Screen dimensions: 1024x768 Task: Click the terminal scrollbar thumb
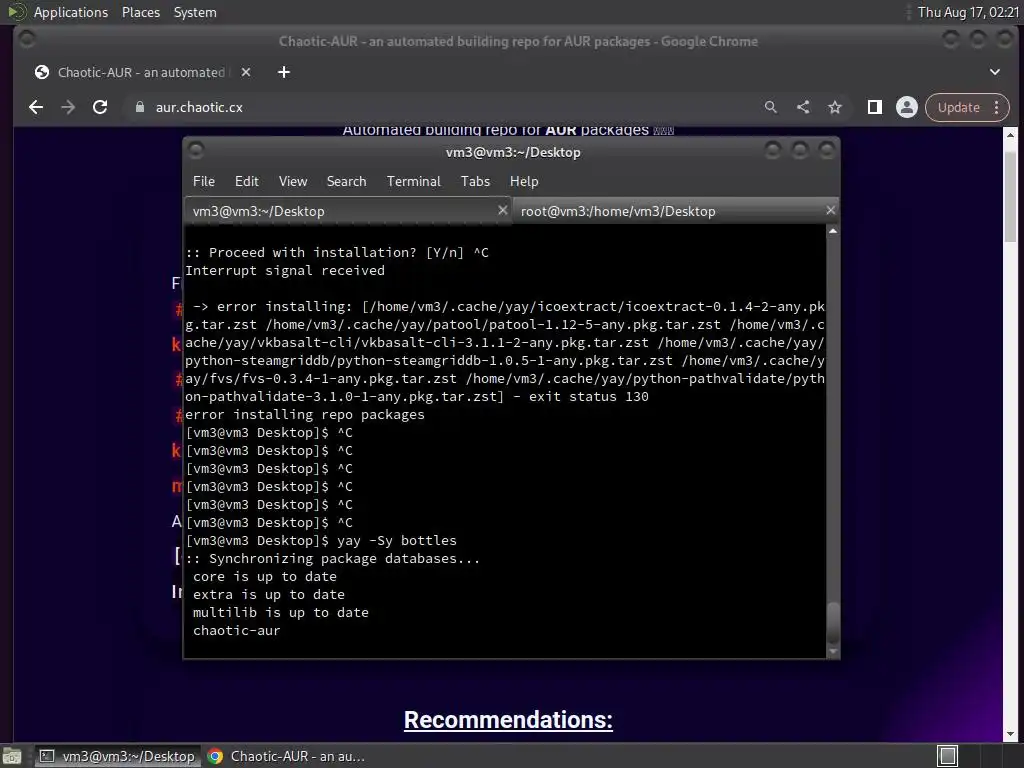pyautogui.click(x=833, y=622)
